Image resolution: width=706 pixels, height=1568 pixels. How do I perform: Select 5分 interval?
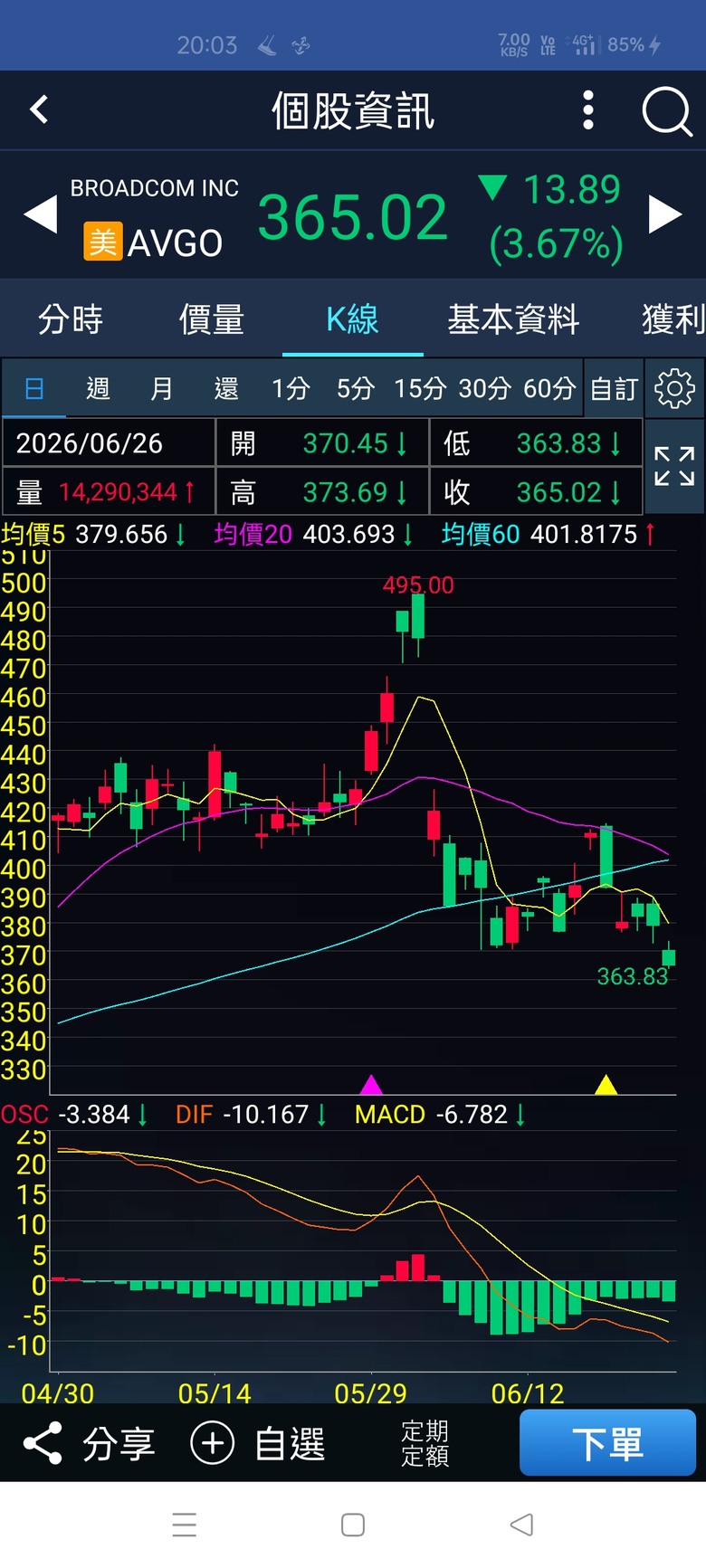tap(355, 389)
